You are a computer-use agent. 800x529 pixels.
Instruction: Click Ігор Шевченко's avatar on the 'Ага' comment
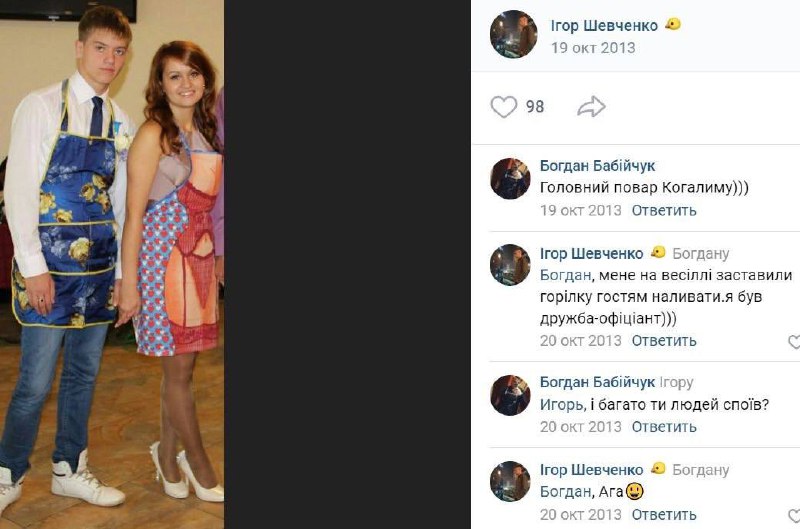[510, 482]
